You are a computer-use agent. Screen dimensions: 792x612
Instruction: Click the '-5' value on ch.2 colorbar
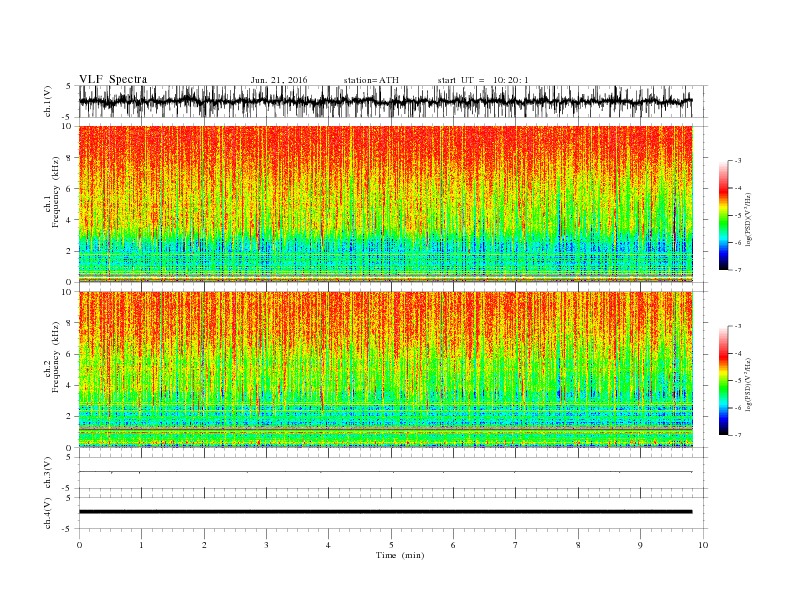[x=738, y=380]
